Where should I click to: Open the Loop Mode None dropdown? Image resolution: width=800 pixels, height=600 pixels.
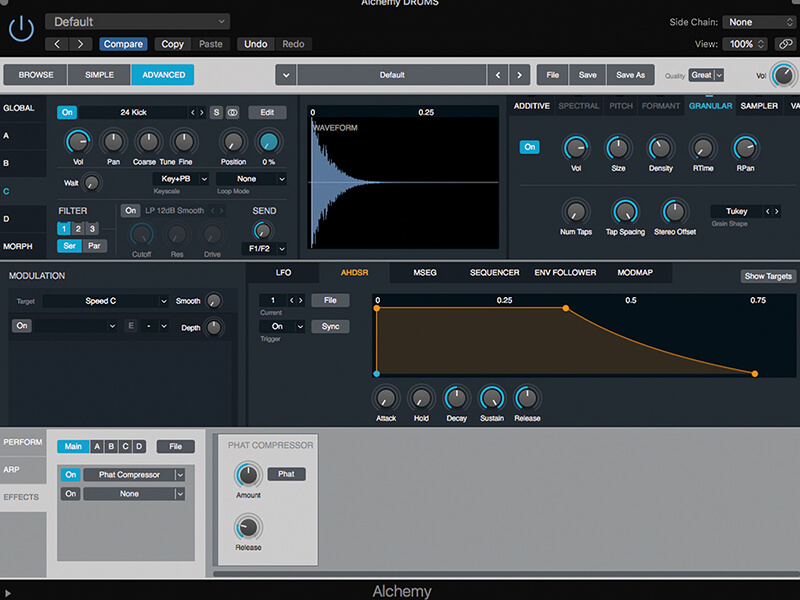click(251, 179)
